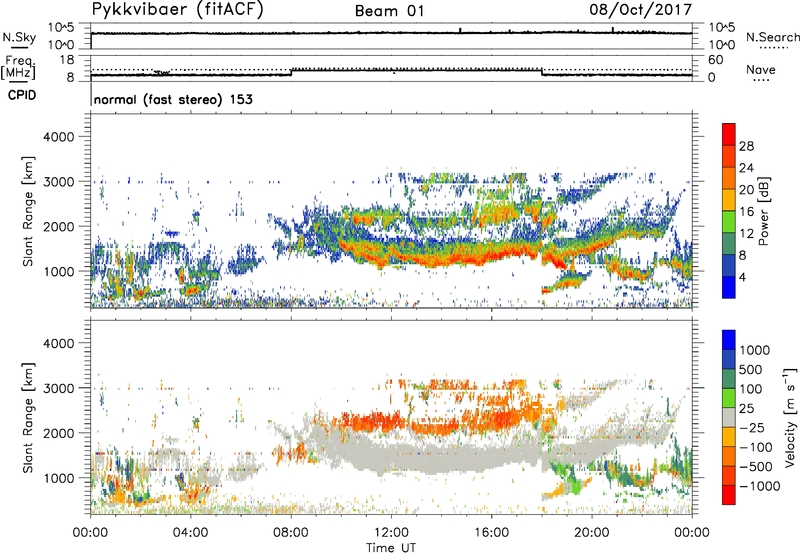The height and width of the screenshot is (554, 800).
Task: Click the '100' velocity colorbar value
Action: point(751,389)
